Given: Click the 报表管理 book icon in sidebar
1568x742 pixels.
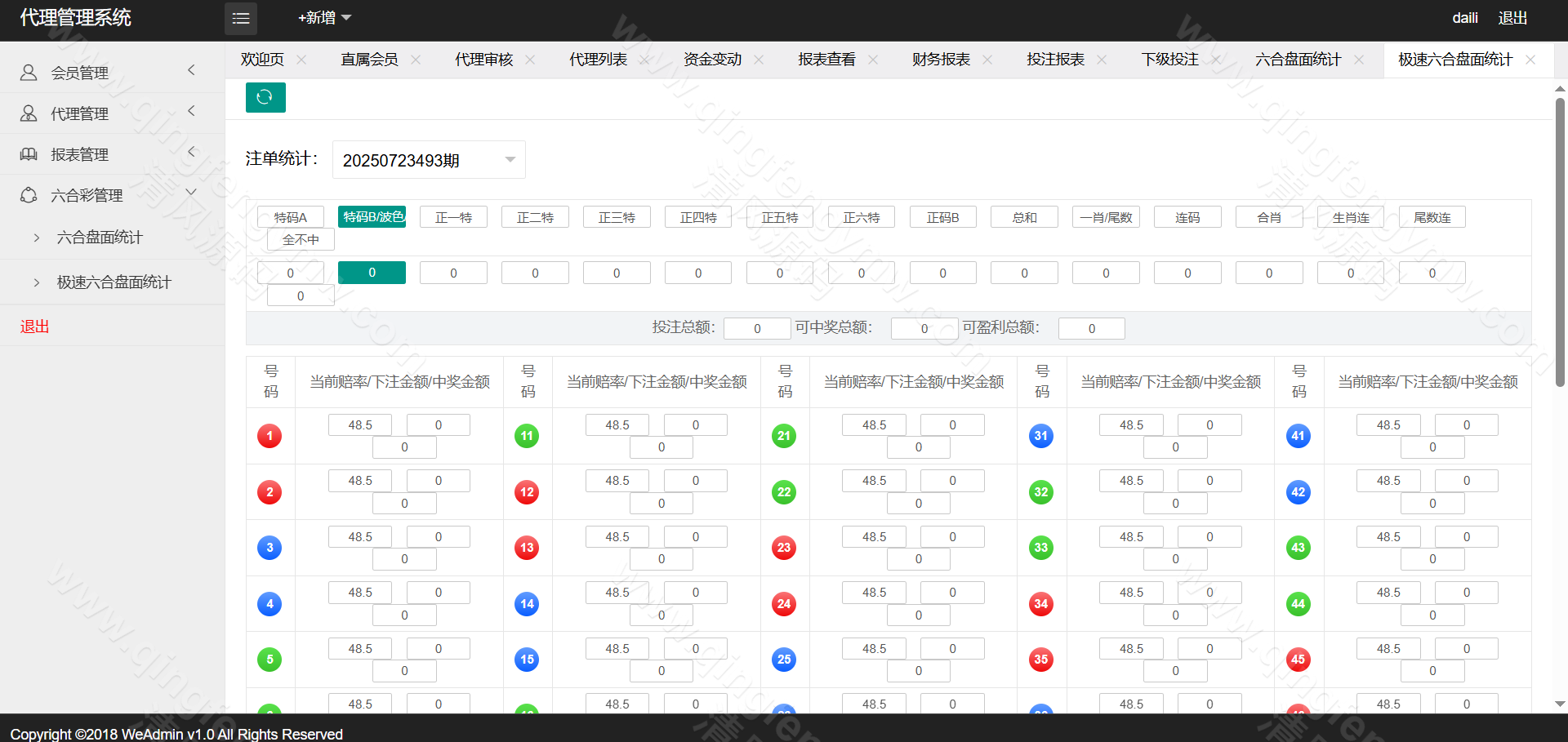Looking at the screenshot, I should pyautogui.click(x=29, y=154).
